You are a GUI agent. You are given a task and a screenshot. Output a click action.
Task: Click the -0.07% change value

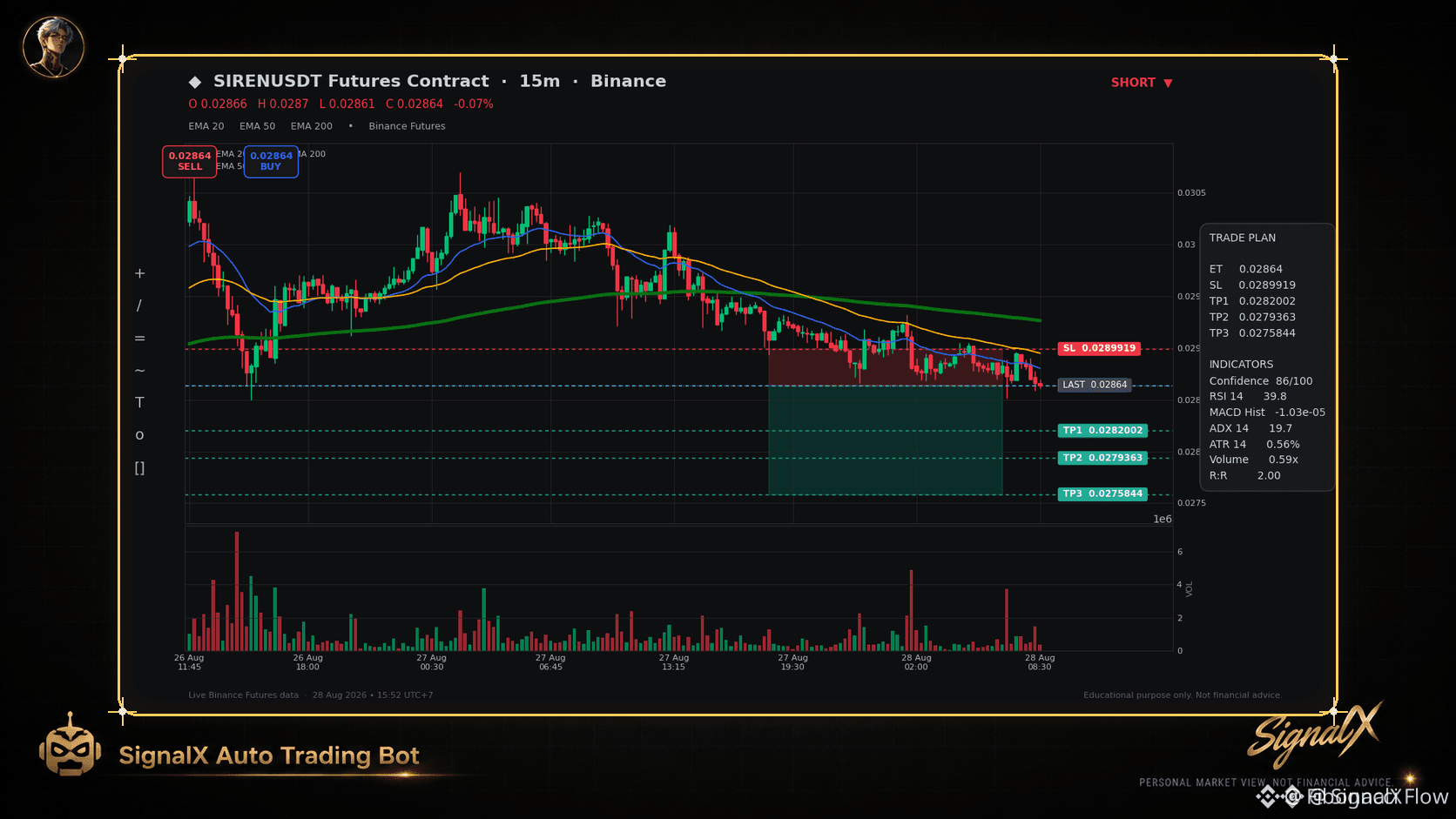(474, 104)
